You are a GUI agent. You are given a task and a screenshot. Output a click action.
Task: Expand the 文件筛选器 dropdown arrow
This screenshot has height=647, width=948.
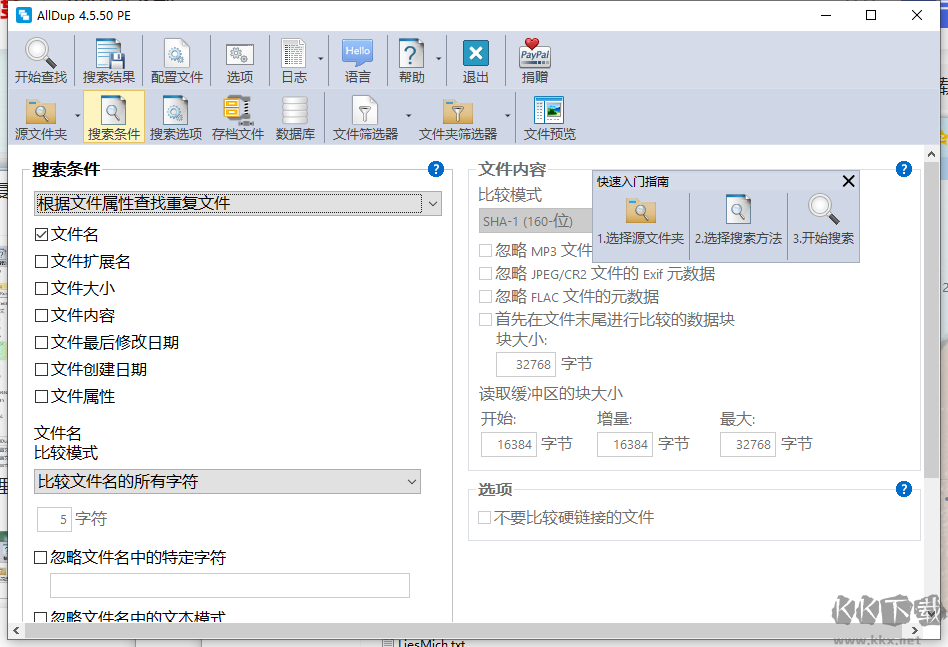pyautogui.click(x=408, y=115)
